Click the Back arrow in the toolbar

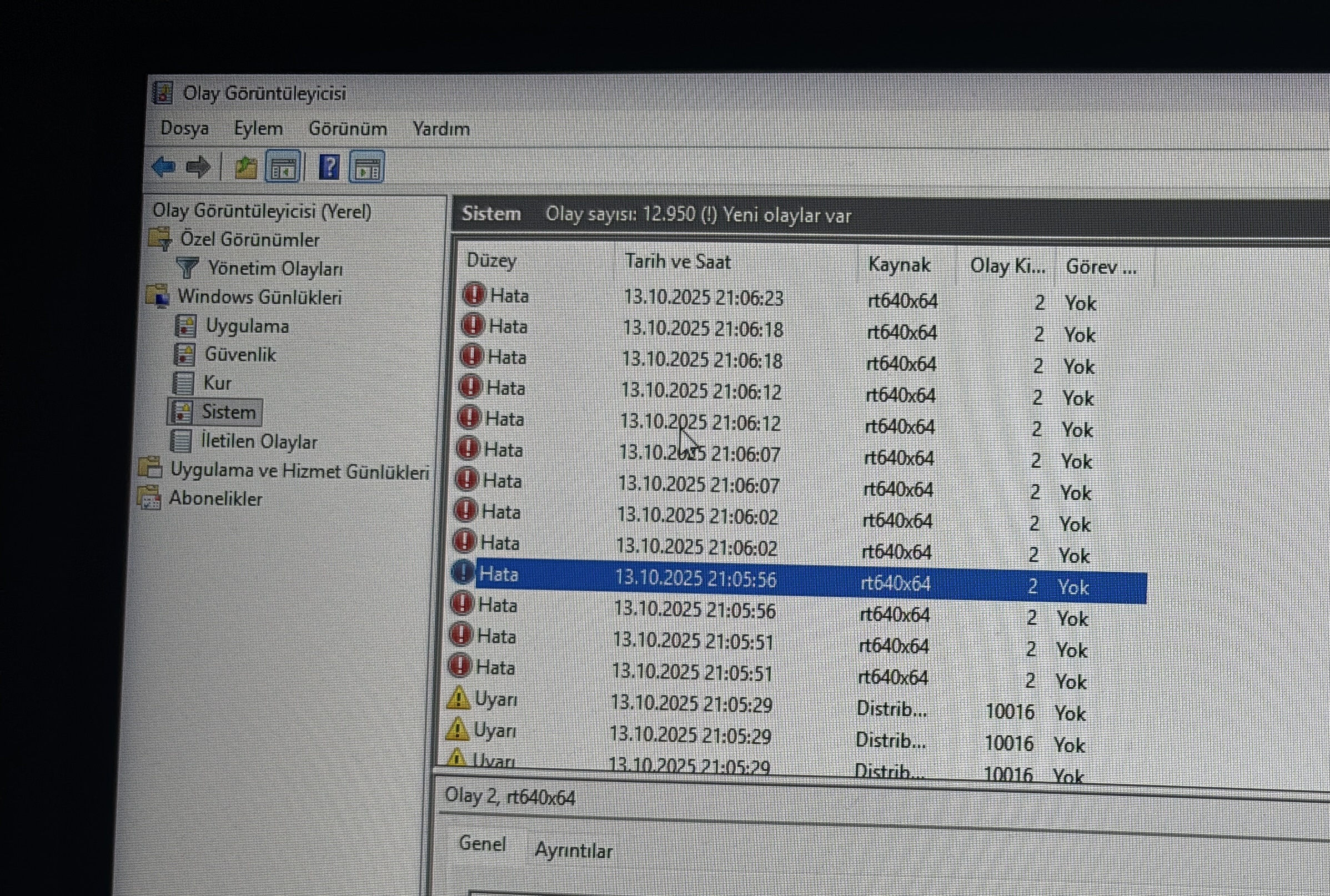pyautogui.click(x=163, y=167)
